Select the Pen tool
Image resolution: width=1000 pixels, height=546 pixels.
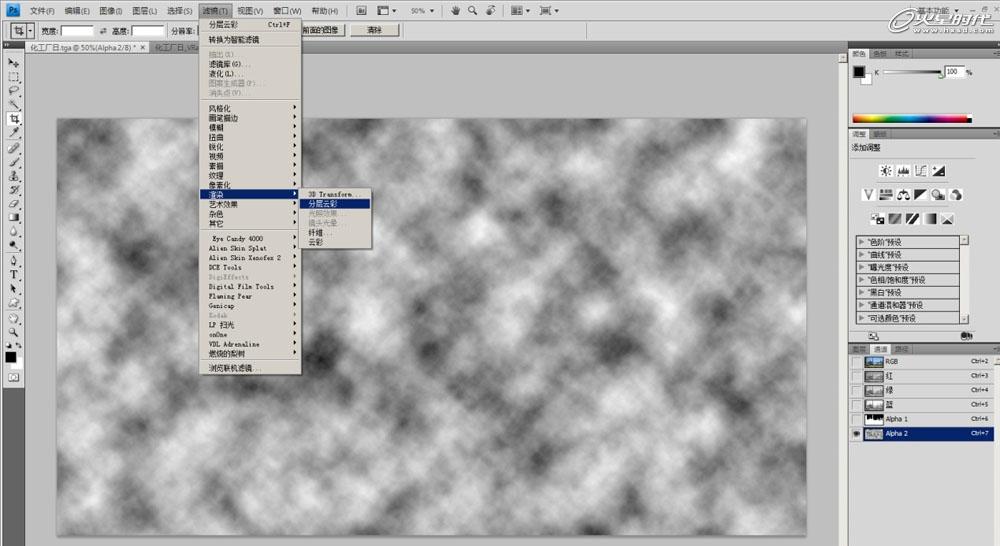pyautogui.click(x=13, y=260)
